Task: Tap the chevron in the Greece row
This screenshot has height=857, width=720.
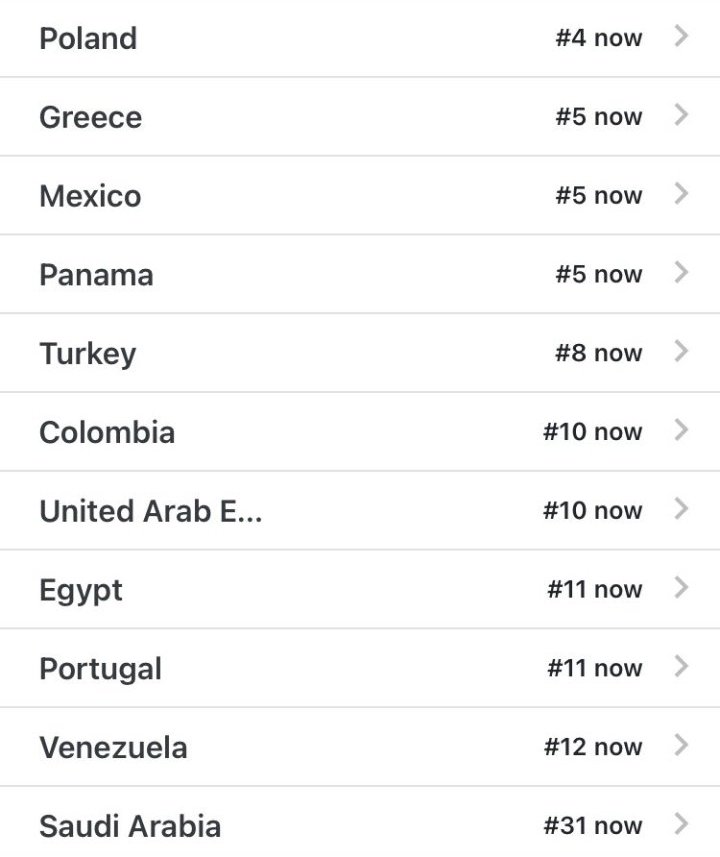Action: 681,116
